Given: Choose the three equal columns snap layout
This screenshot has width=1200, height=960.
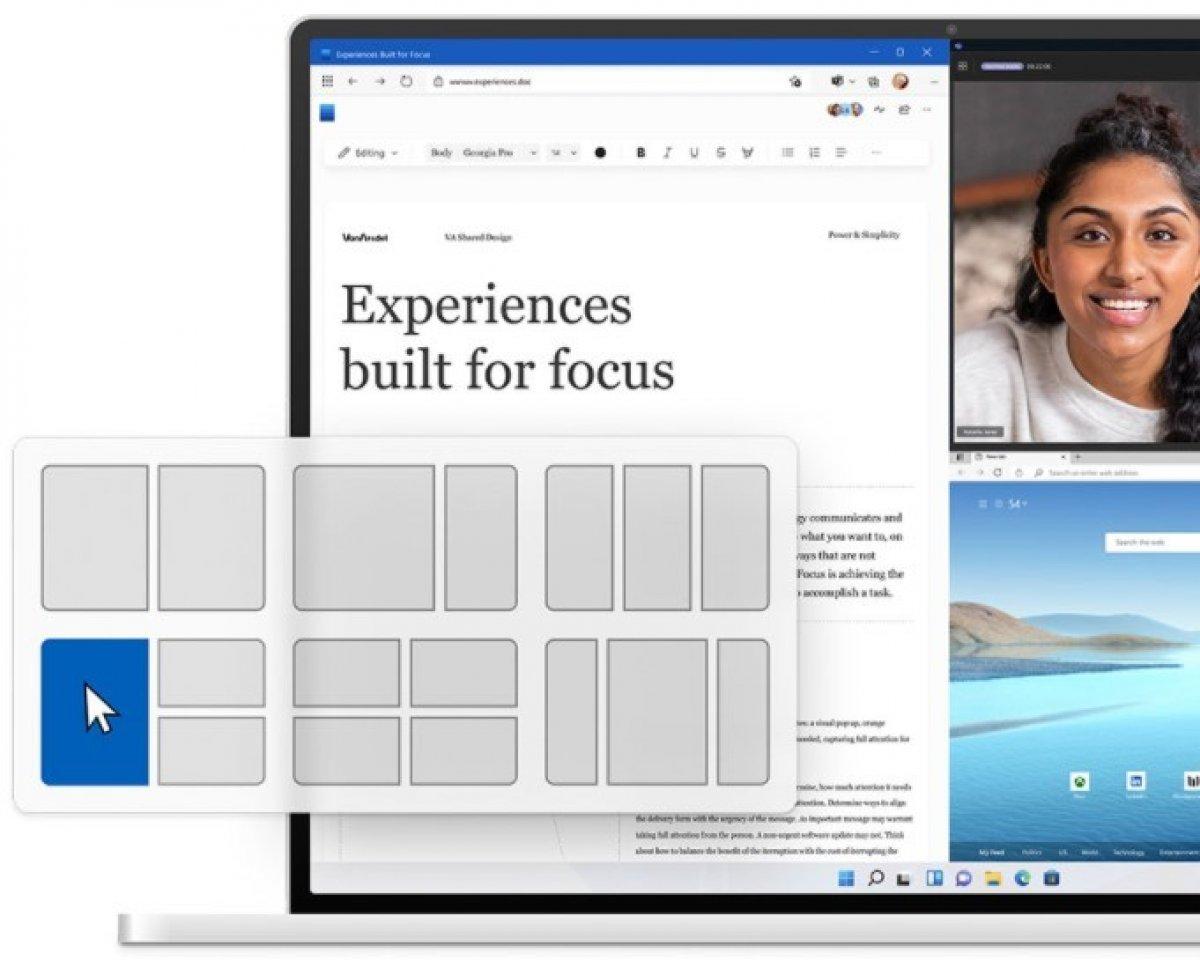Looking at the screenshot, I should [657, 538].
